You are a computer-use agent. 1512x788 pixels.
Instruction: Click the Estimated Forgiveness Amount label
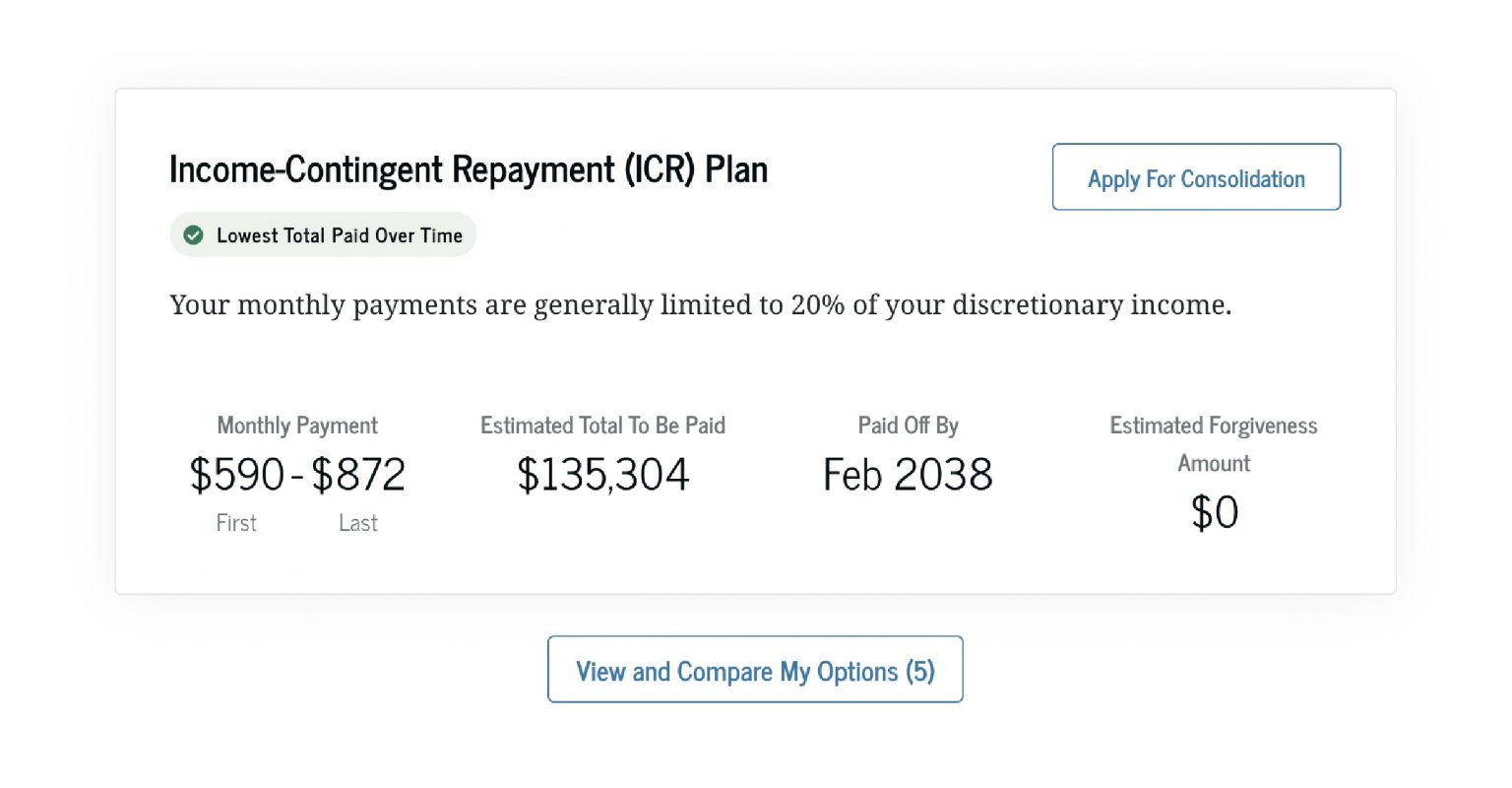pyautogui.click(x=1214, y=444)
